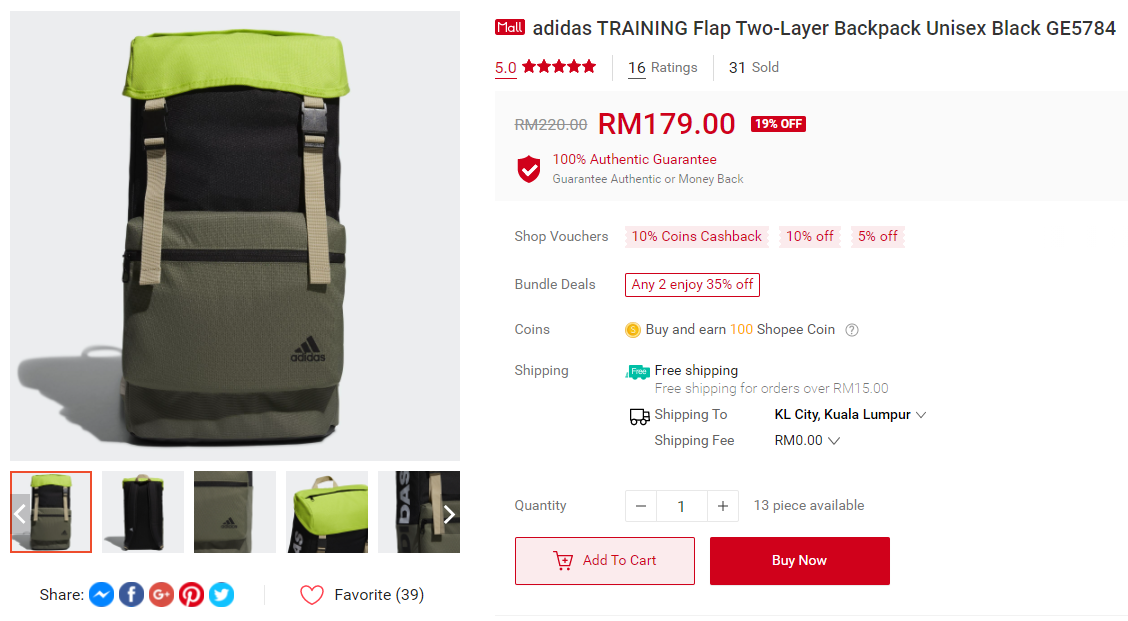Decrease quantity with the minus button
Image resolution: width=1128 pixels, height=621 pixels.
click(640, 506)
